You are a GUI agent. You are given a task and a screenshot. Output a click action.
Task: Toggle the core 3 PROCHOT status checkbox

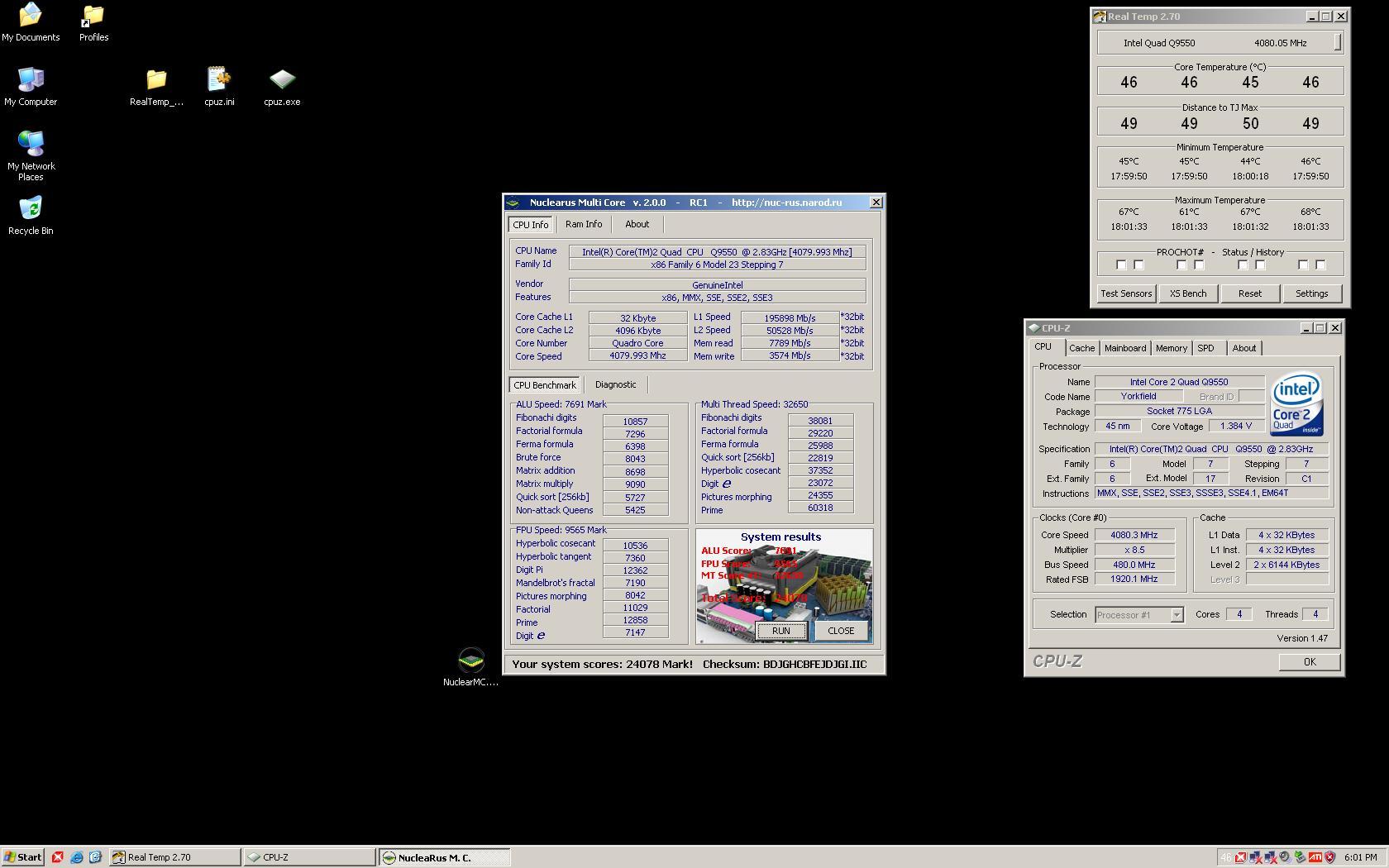(x=1243, y=265)
